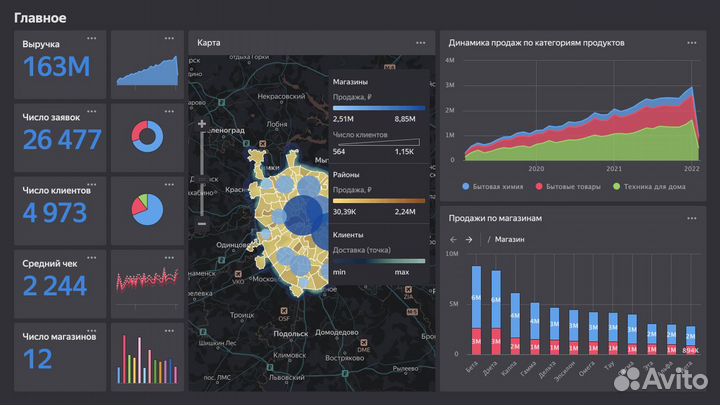
Task: Open the Средний чек widget's menu
Action: click(x=92, y=257)
